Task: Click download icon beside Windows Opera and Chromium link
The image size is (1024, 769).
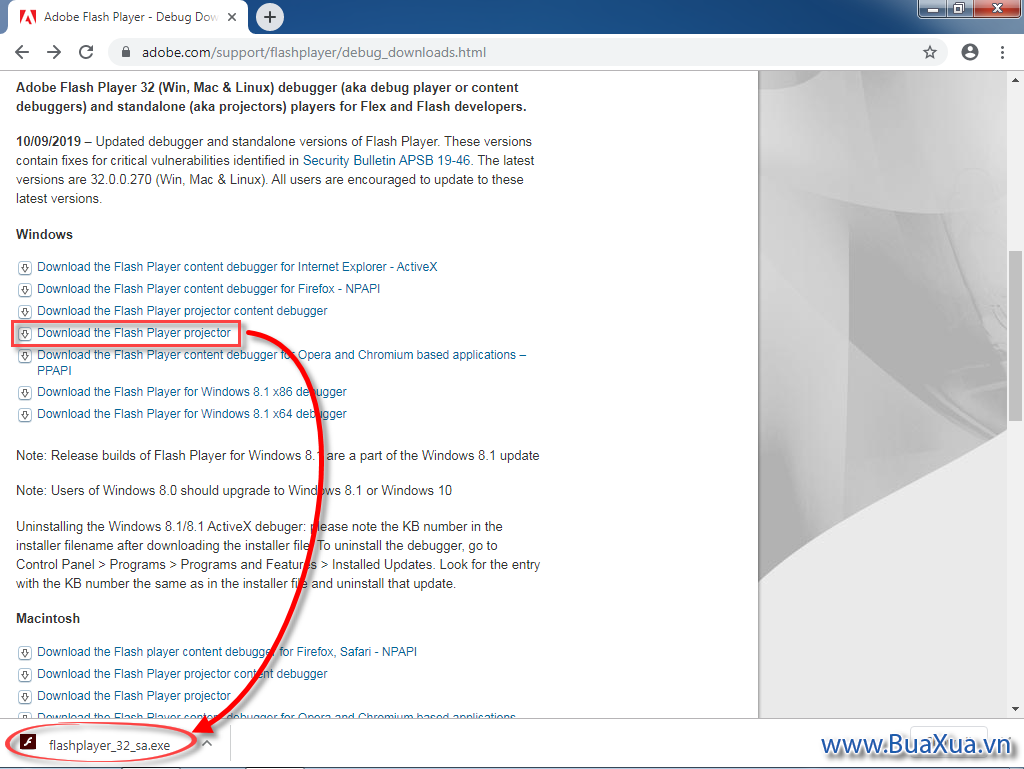Action: coord(25,356)
